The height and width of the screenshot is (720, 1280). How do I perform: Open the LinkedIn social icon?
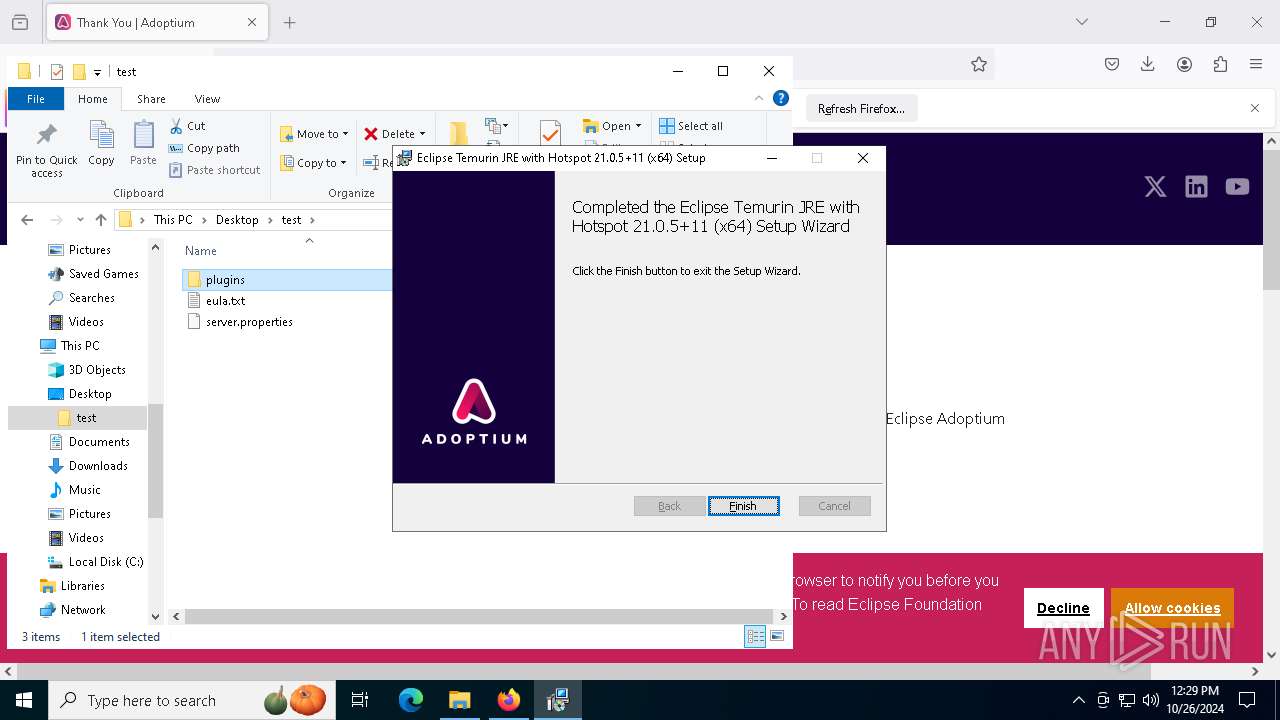[x=1196, y=187]
